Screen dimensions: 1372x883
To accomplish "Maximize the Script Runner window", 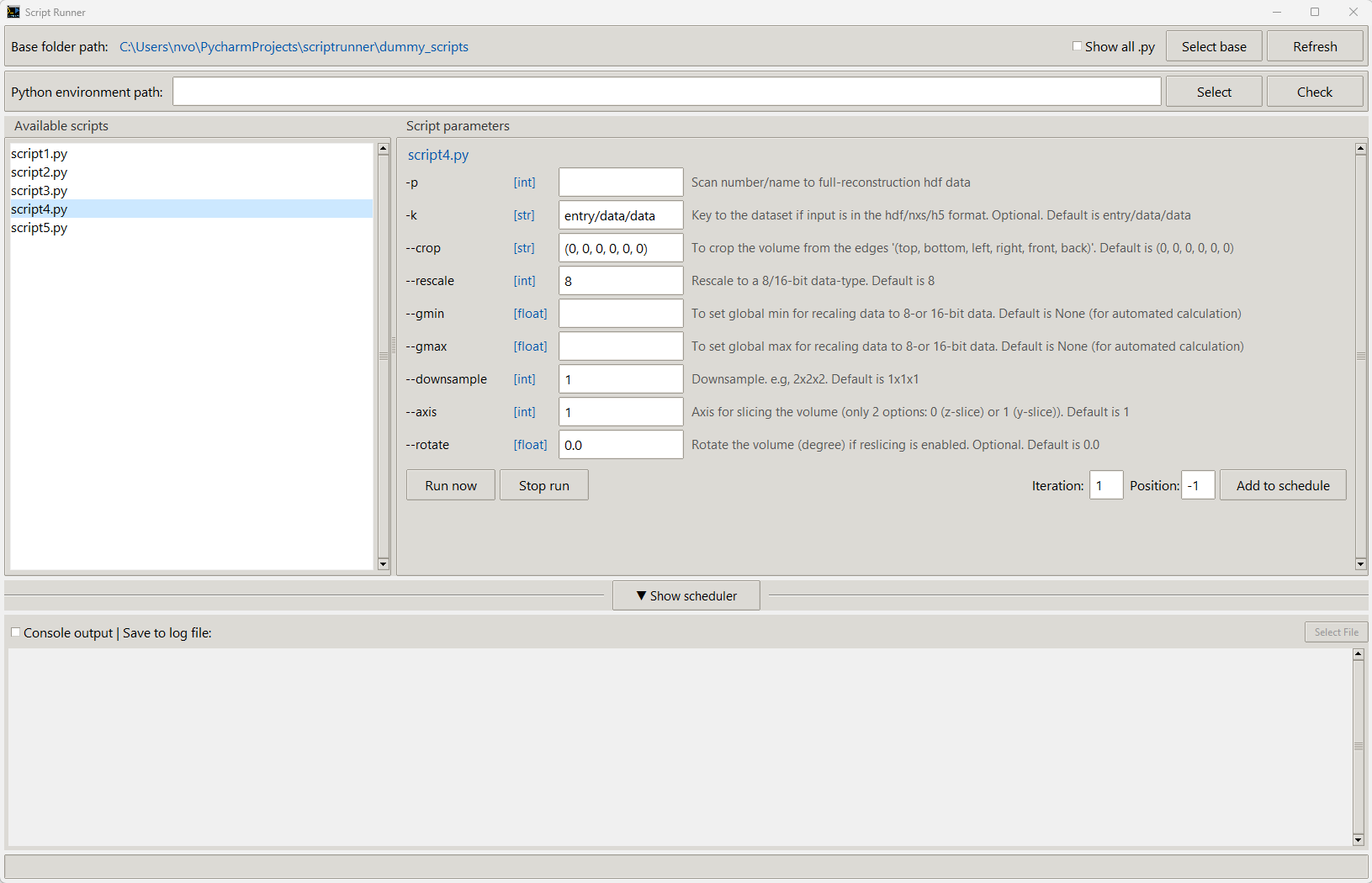I will tap(1315, 12).
